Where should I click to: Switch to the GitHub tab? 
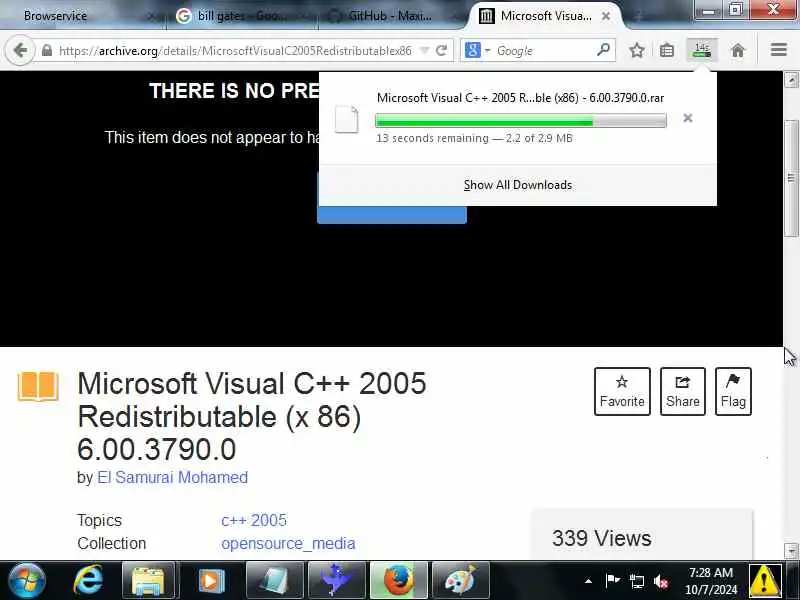click(390, 16)
